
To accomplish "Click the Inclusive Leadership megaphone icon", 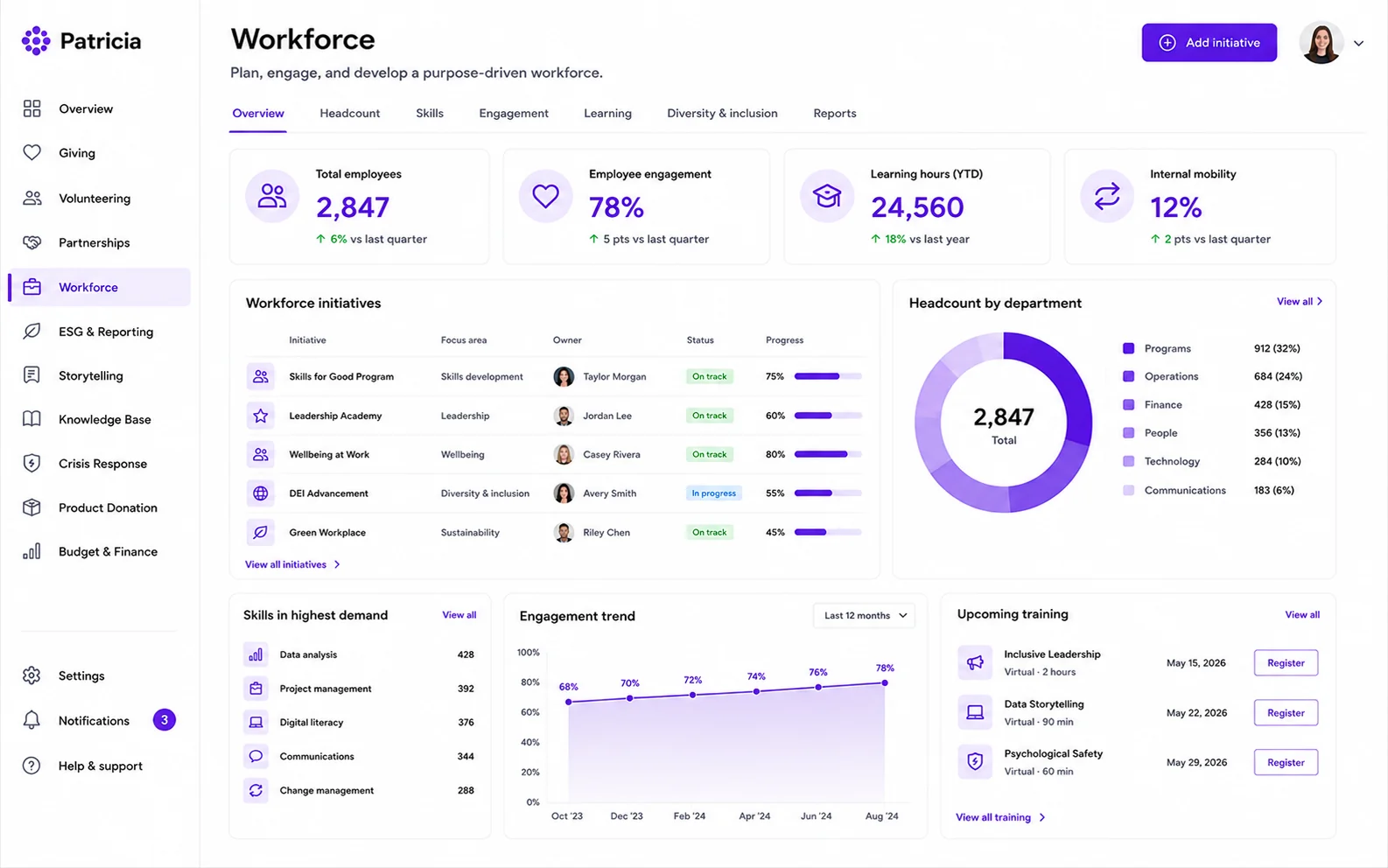I will pyautogui.click(x=975, y=662).
